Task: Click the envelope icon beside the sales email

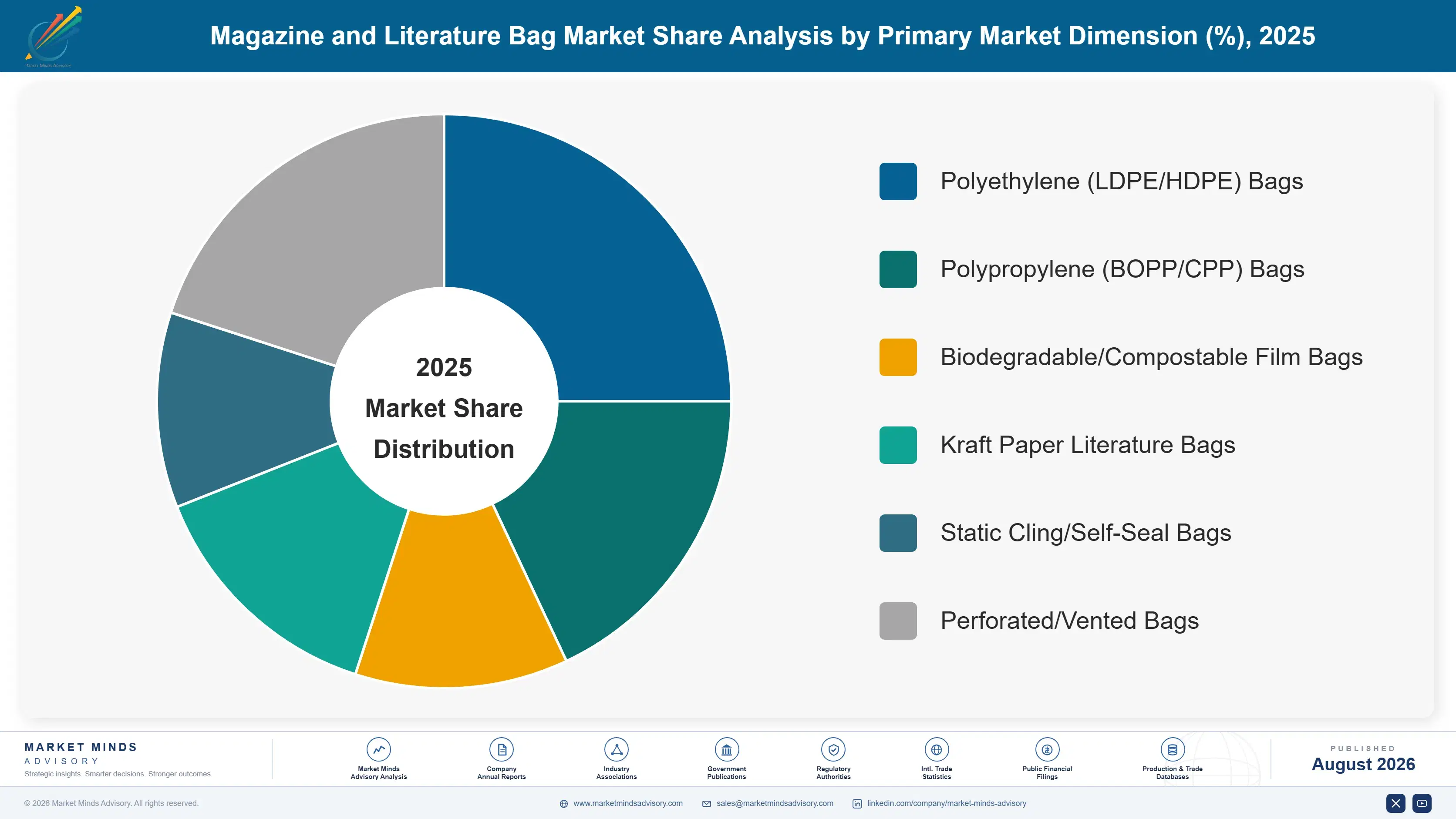Action: 707,804
